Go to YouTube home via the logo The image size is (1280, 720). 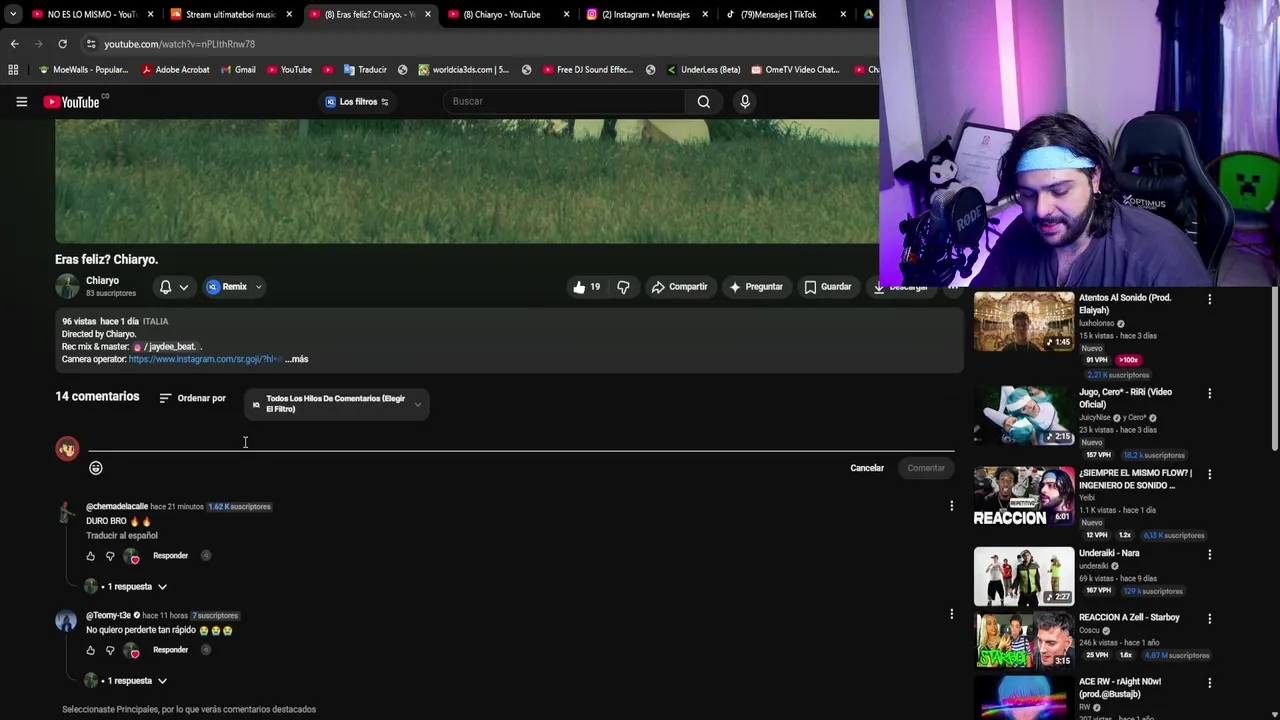(72, 101)
